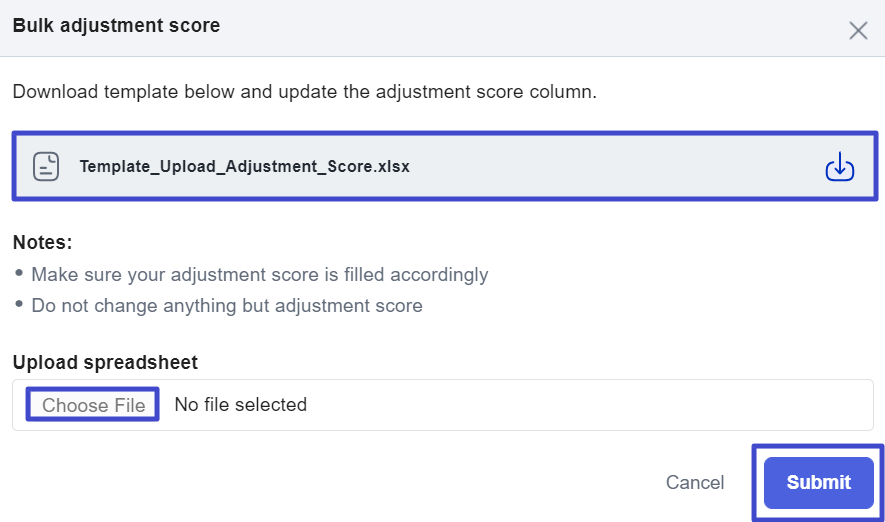Click the bullet before the first note
The height and width of the screenshot is (522, 885).
click(x=19, y=273)
